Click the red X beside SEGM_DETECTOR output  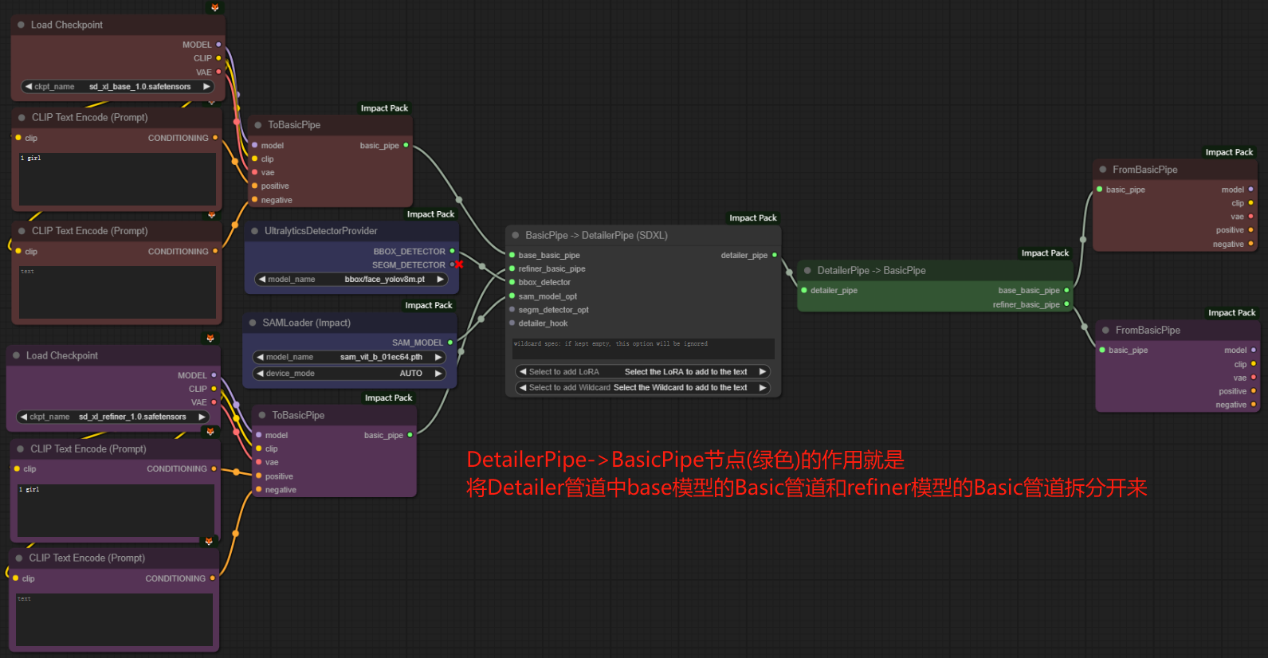(x=459, y=265)
